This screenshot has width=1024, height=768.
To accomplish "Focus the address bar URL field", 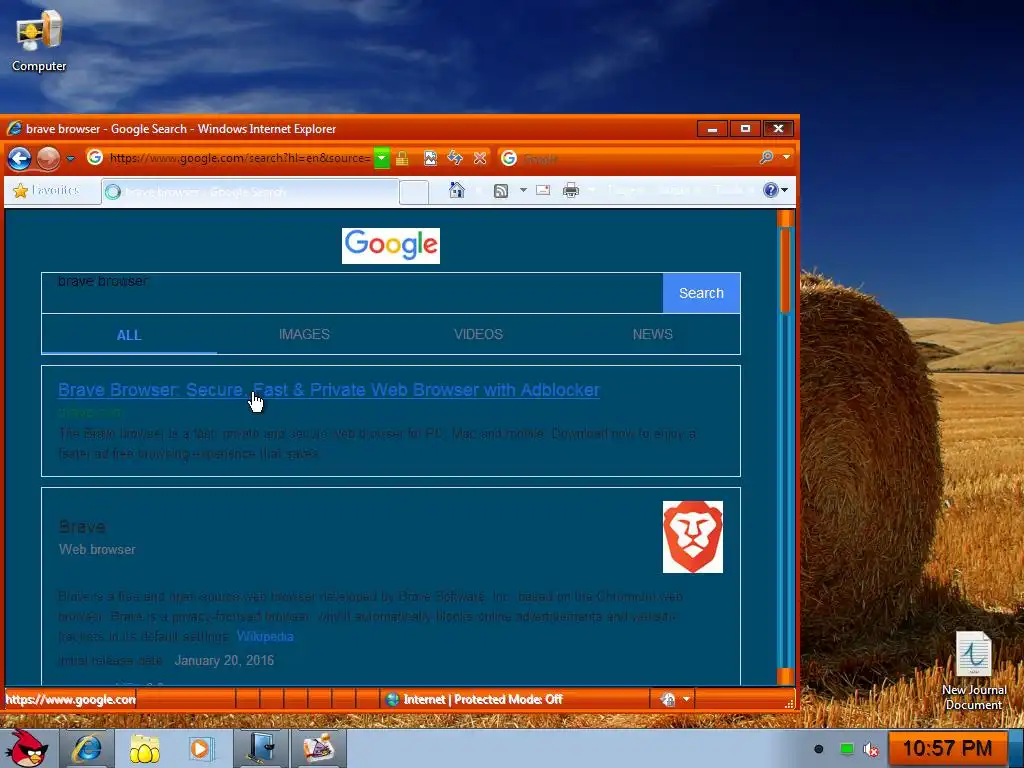I will pyautogui.click(x=240, y=158).
